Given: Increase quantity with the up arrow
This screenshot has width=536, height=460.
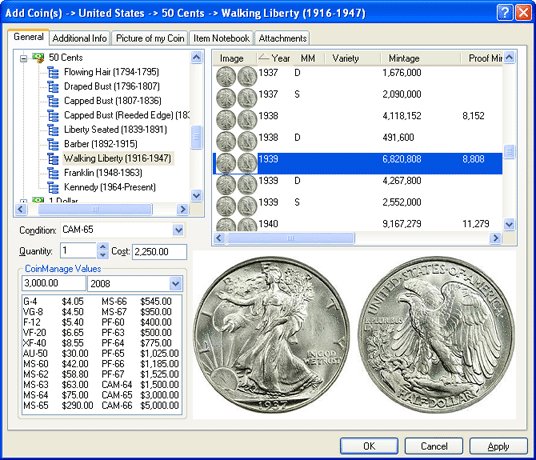Looking at the screenshot, I should click(x=103, y=247).
